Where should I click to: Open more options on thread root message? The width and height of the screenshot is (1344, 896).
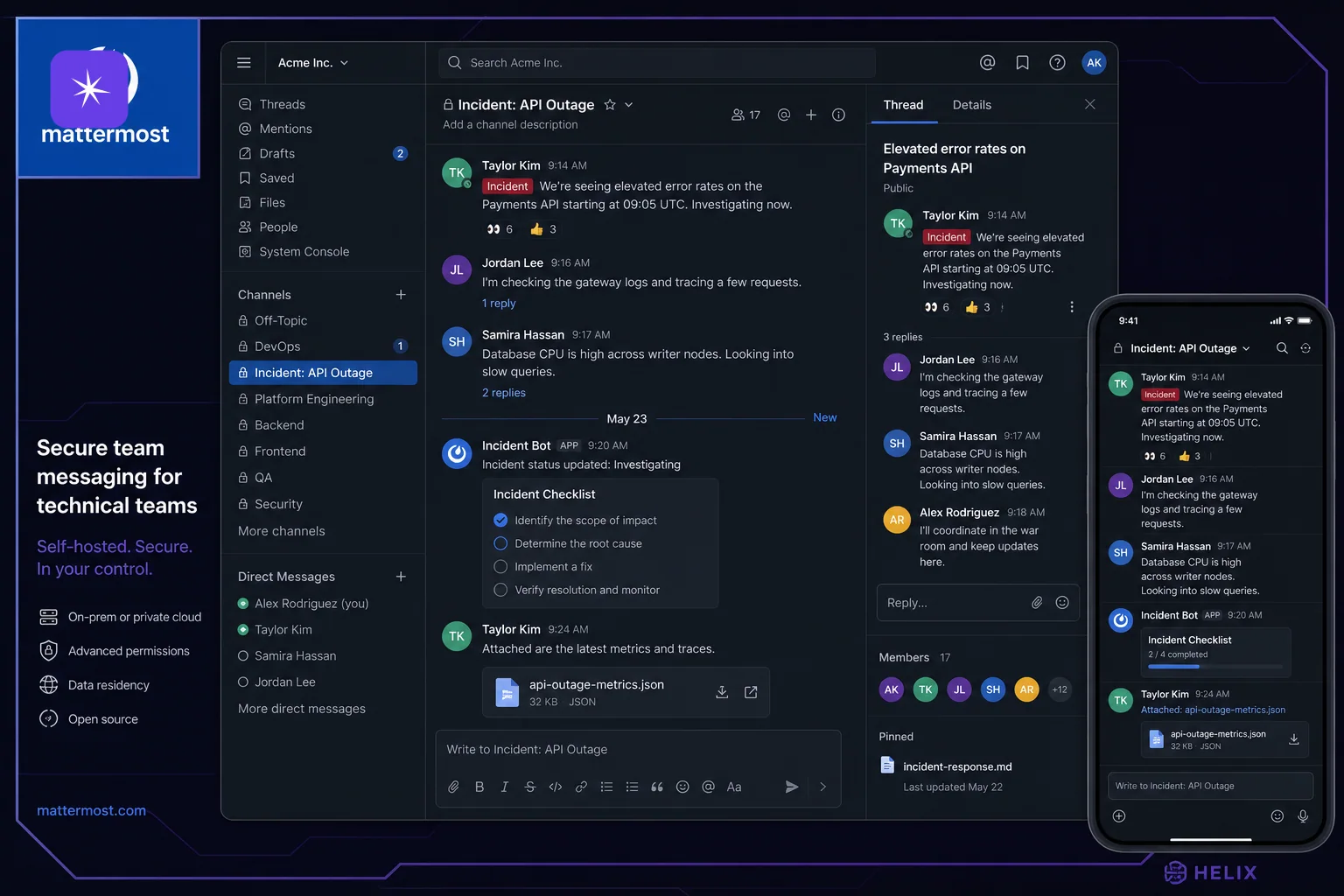click(x=1072, y=307)
